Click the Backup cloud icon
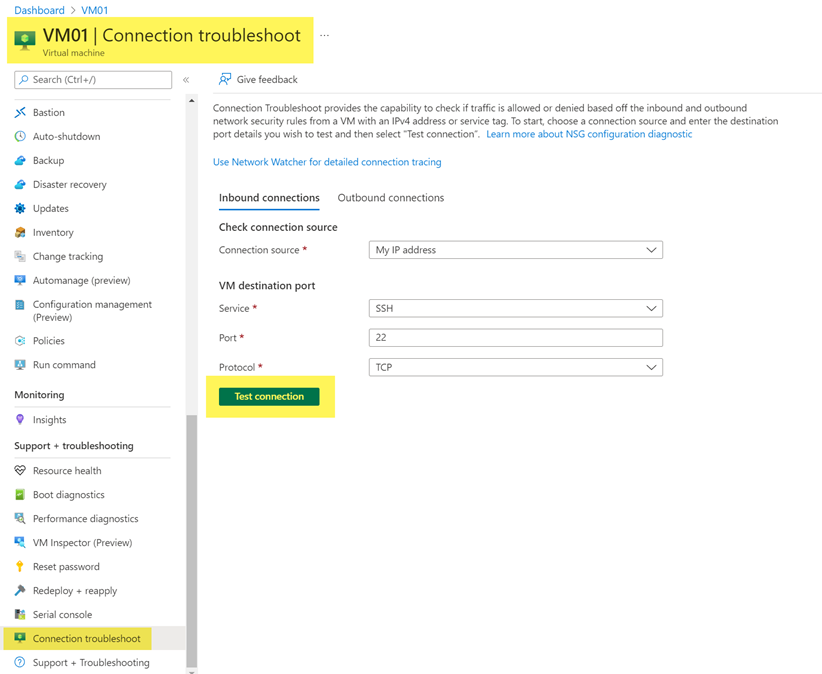 click(20, 160)
